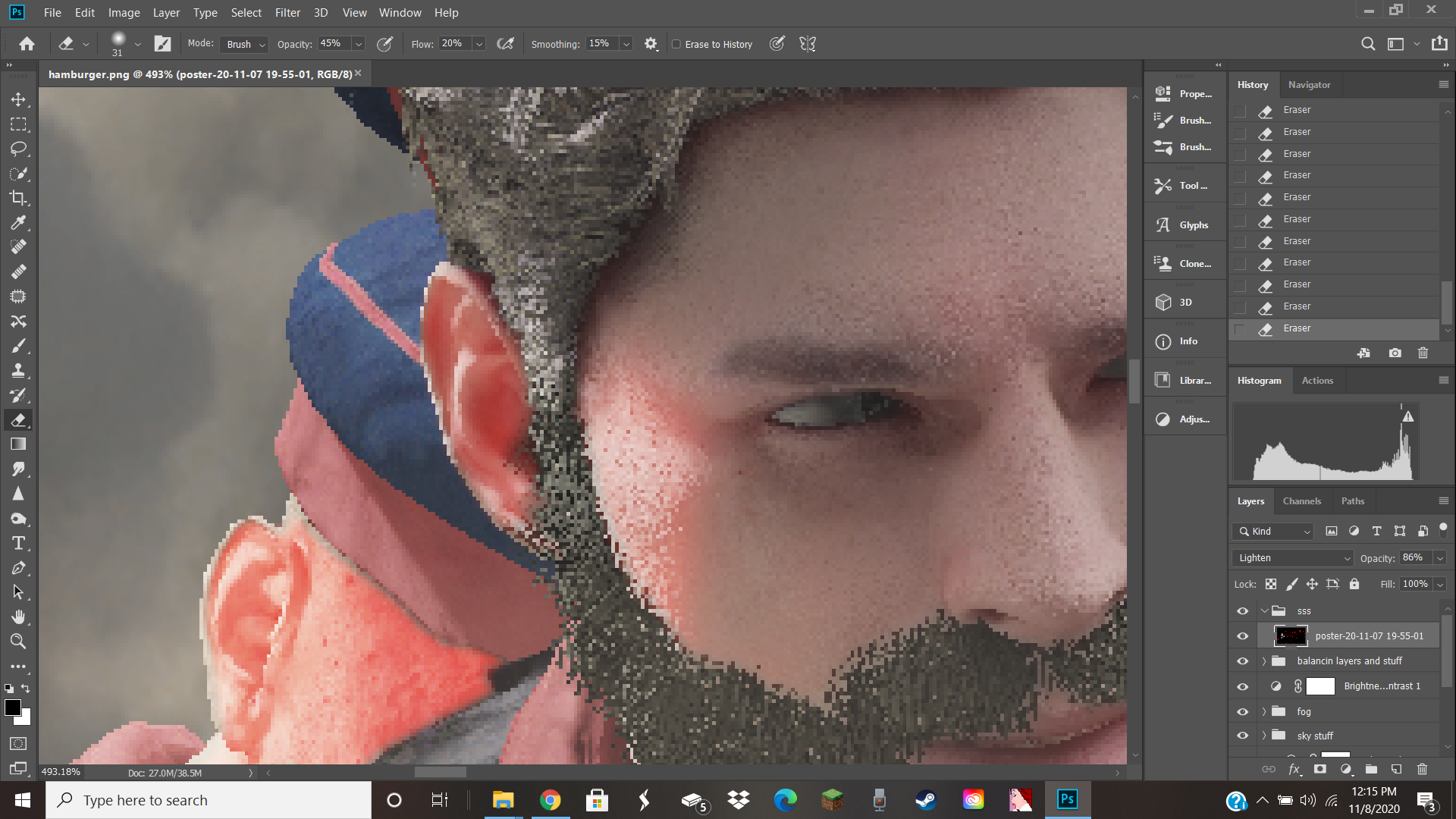The image size is (1456, 819).
Task: Switch to the Channels tab
Action: (x=1301, y=501)
